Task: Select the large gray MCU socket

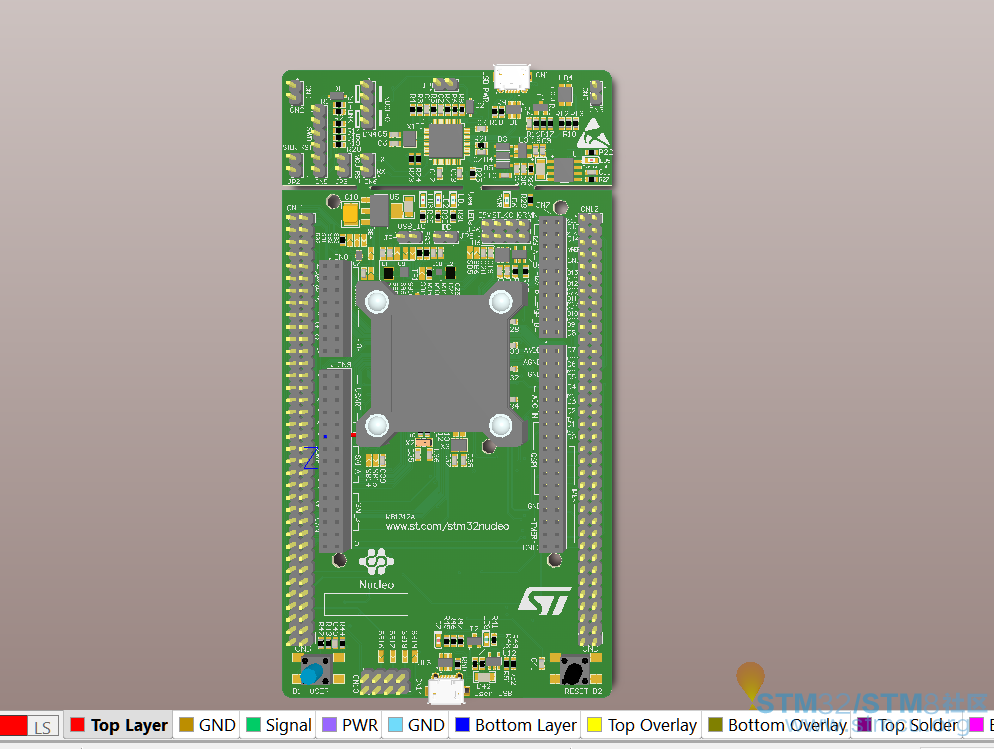Action: tap(441, 364)
